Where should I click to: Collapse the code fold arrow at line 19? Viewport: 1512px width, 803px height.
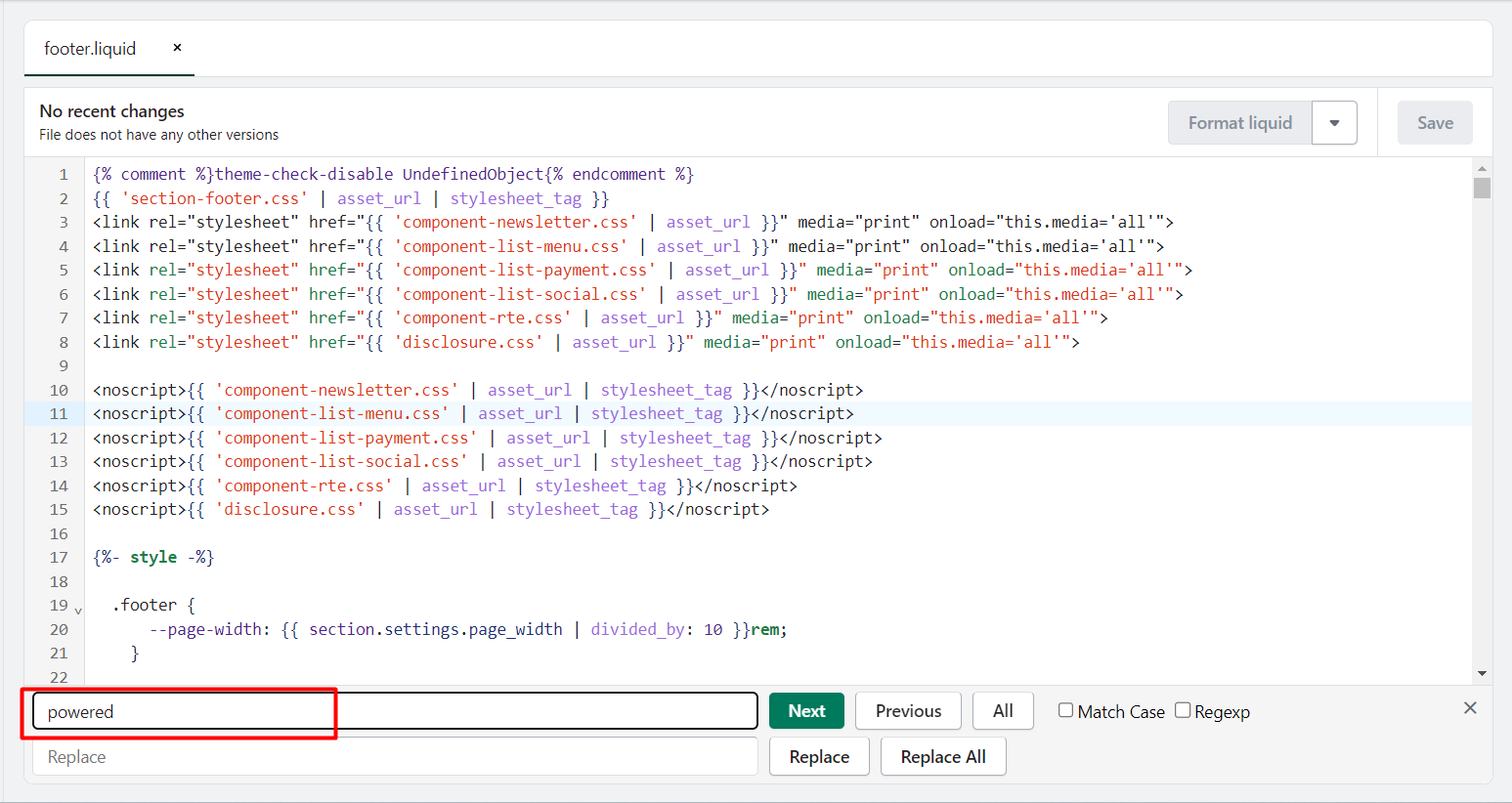(x=78, y=611)
